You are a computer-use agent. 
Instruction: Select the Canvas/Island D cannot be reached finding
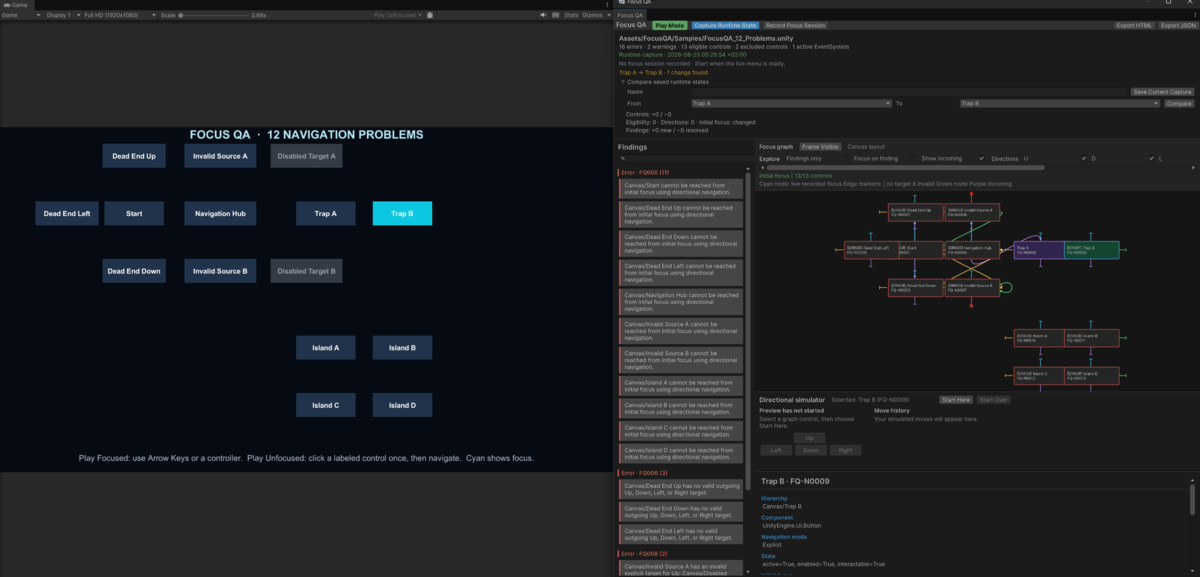[682, 454]
